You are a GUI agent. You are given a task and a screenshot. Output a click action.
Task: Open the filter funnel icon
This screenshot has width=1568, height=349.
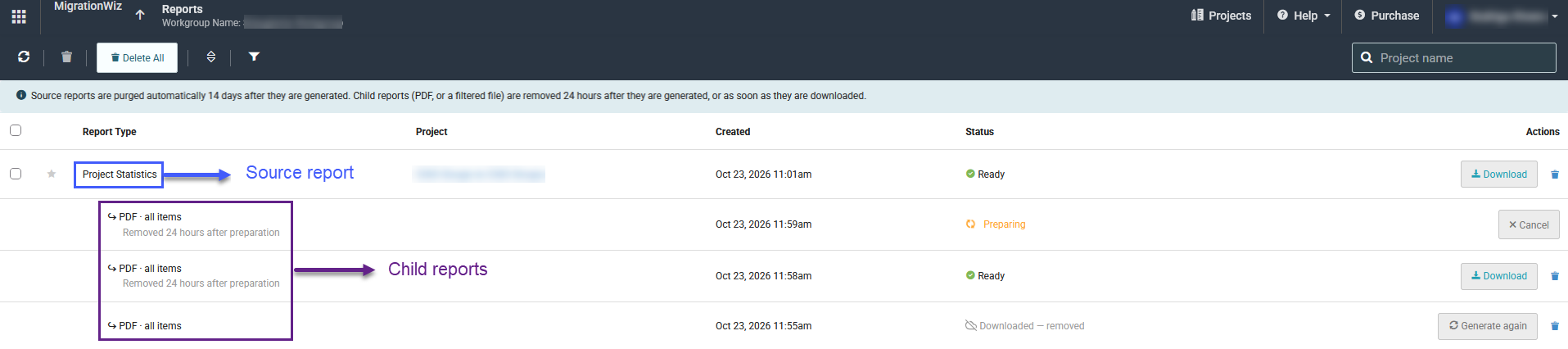click(x=254, y=57)
